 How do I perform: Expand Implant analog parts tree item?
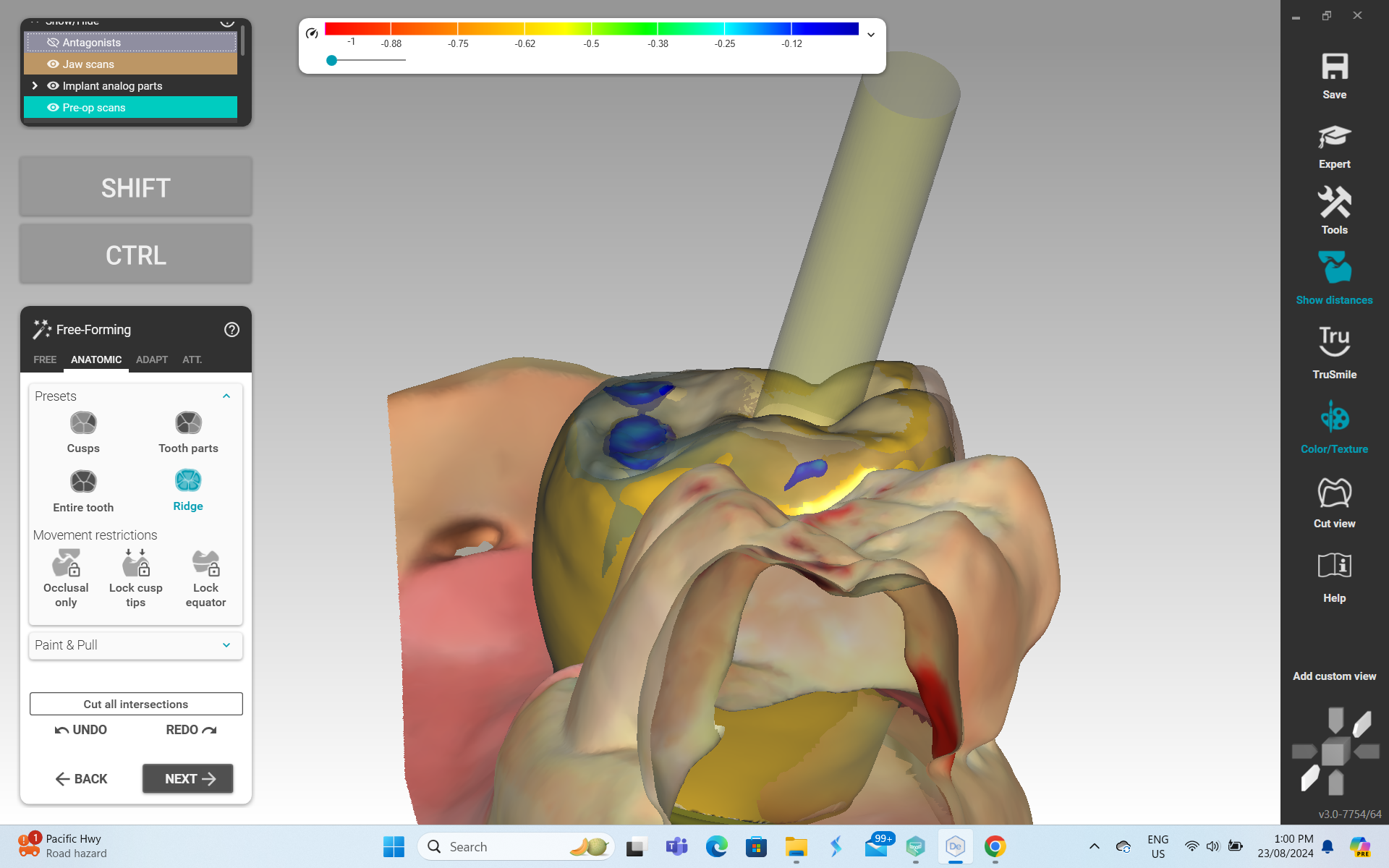tap(35, 86)
